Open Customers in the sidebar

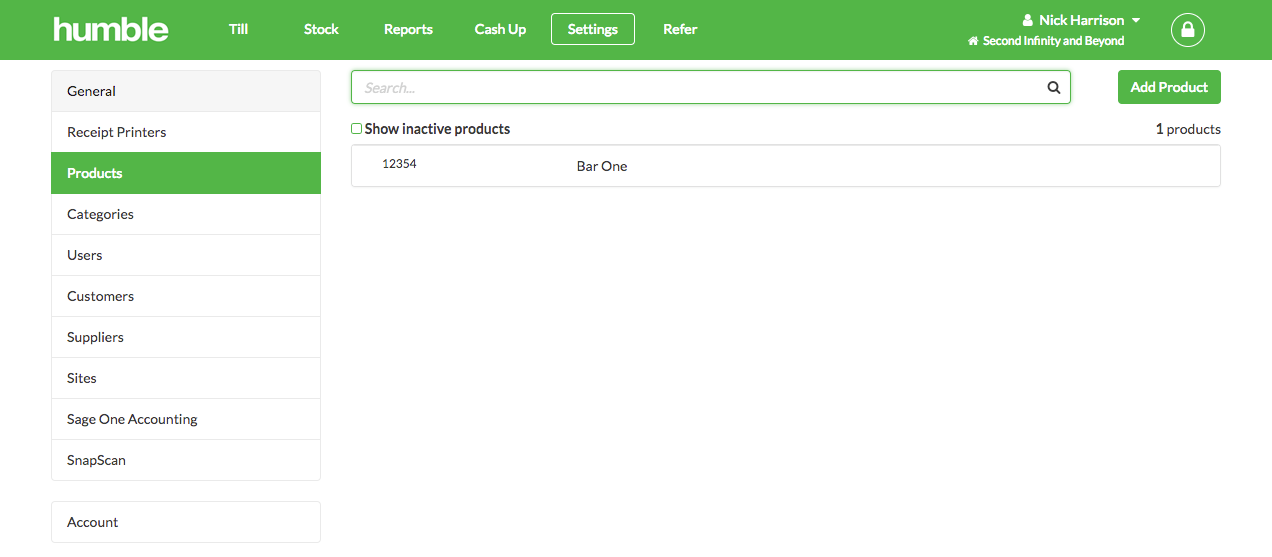click(186, 296)
